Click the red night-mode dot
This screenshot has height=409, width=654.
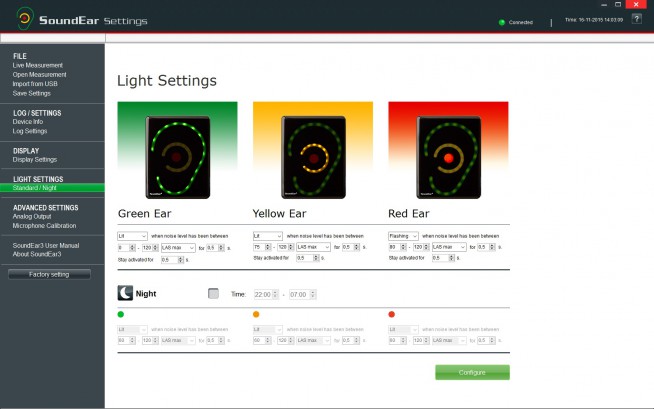pos(392,314)
